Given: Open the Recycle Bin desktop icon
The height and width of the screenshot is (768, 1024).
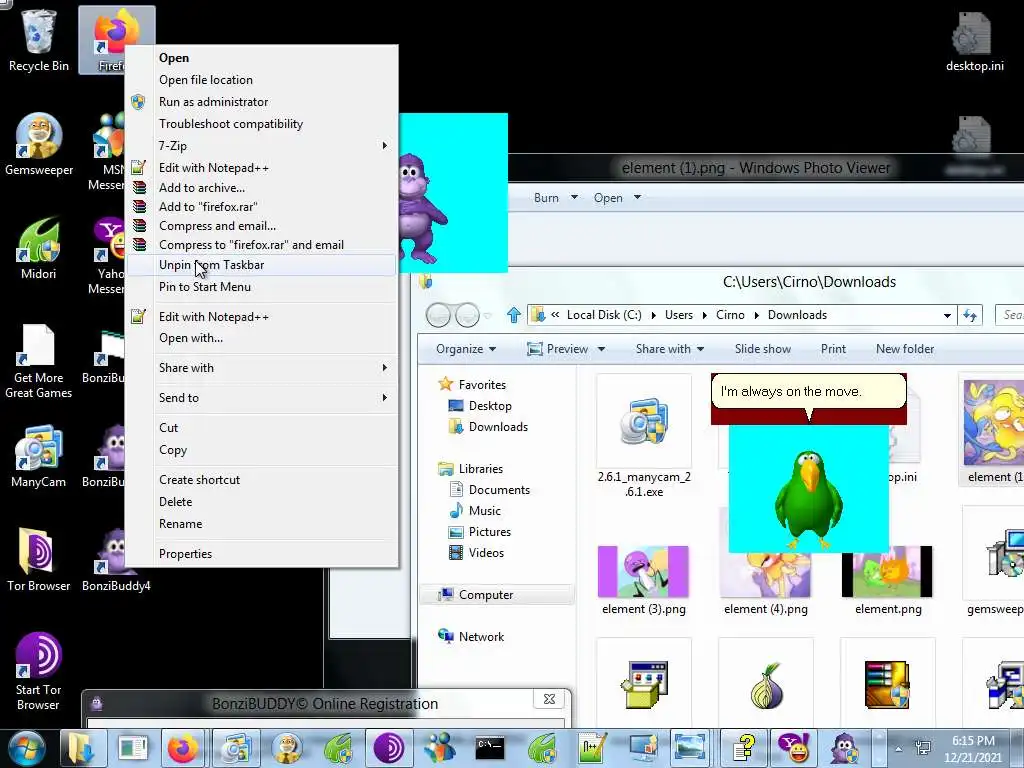Looking at the screenshot, I should coord(39,40).
